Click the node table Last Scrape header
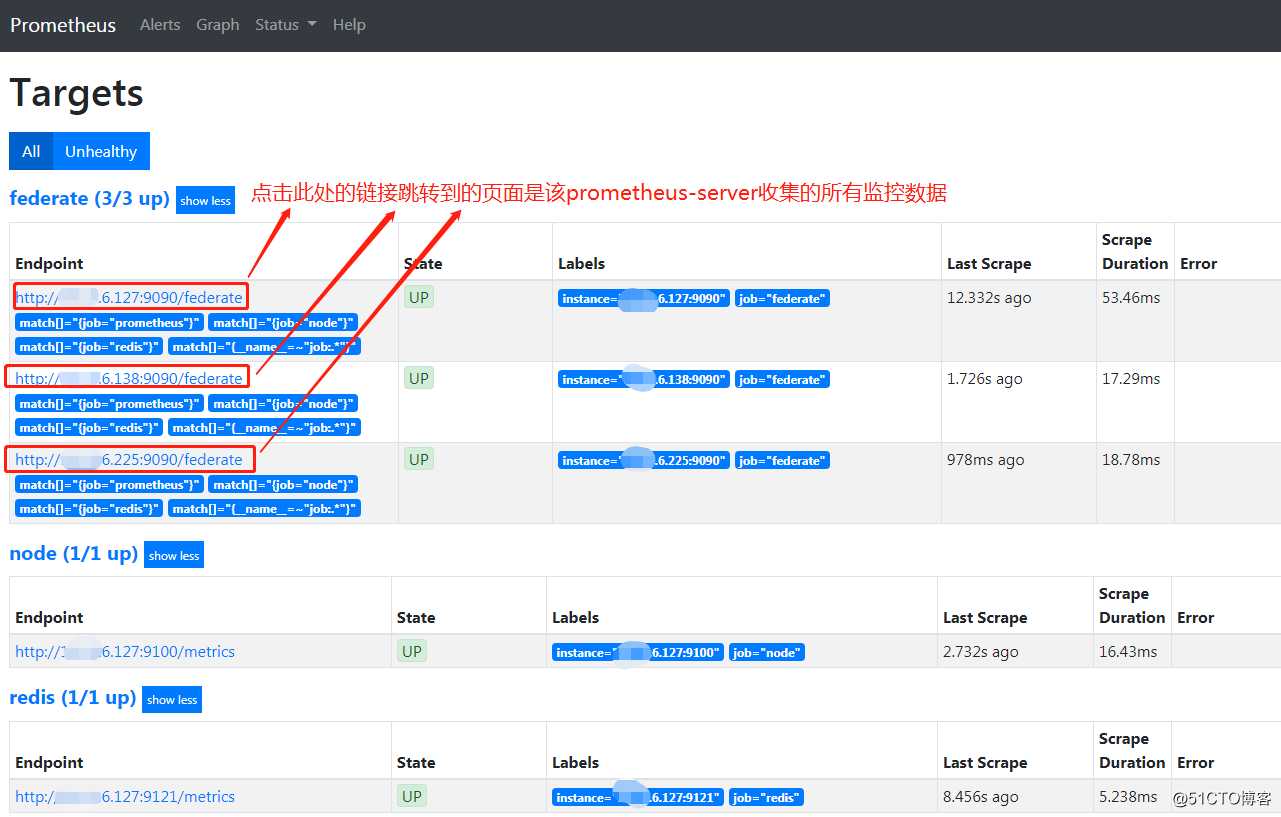The height and width of the screenshot is (817, 1281). pyautogui.click(x=985, y=617)
